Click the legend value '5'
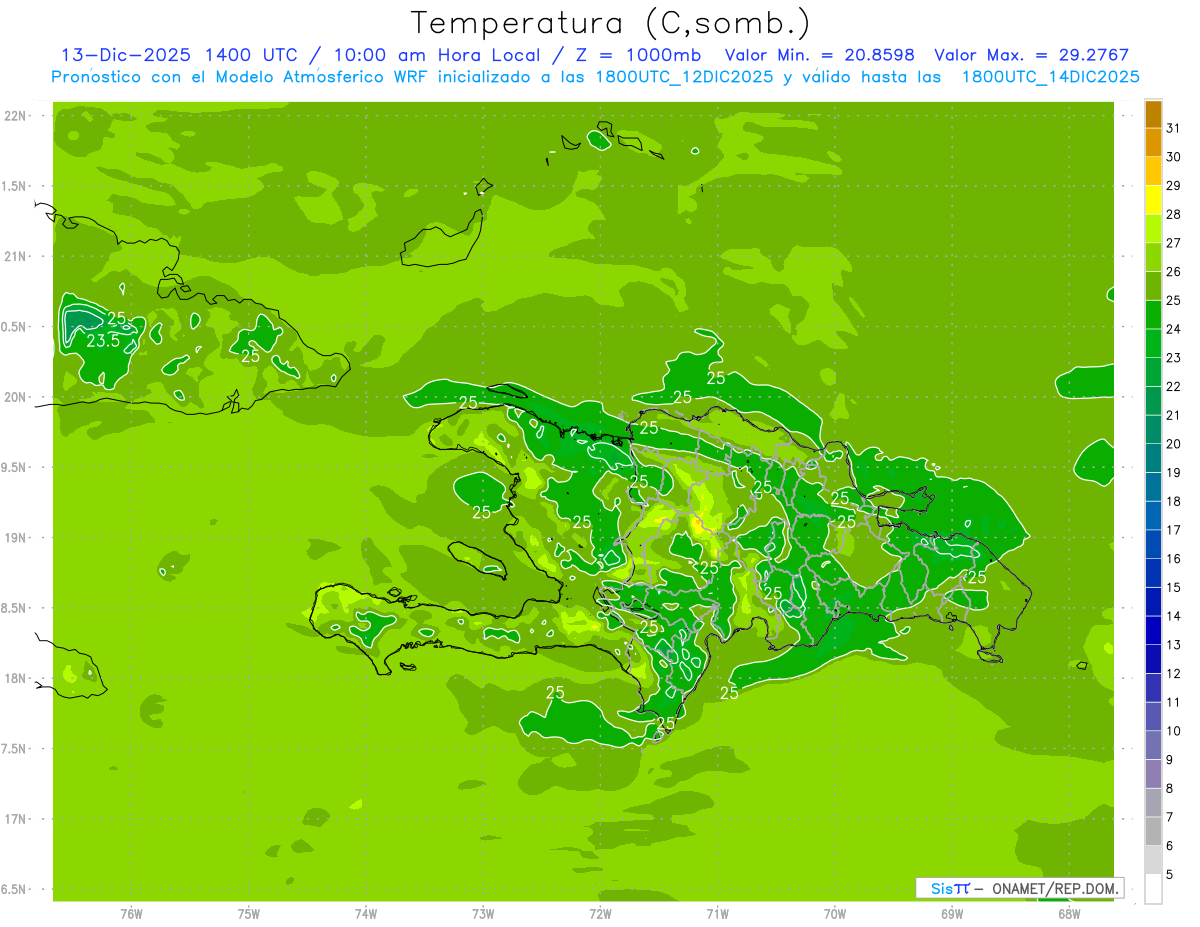1200x927 pixels. tap(1169, 874)
